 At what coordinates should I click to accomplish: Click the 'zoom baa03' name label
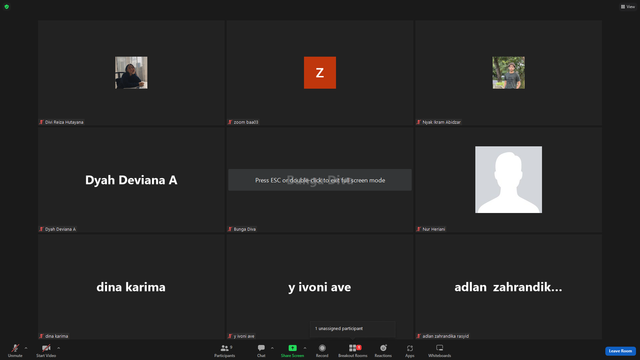pos(243,122)
